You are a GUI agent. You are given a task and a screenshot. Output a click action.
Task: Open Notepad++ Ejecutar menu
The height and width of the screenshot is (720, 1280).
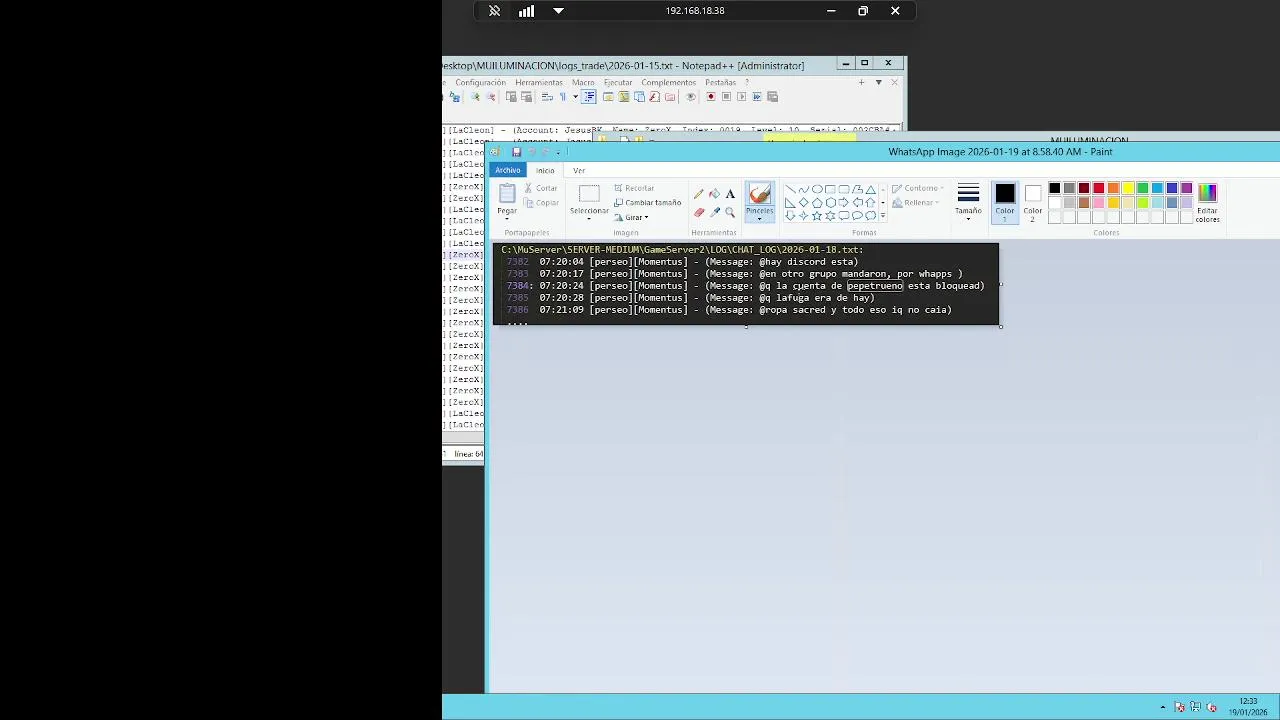pyautogui.click(x=618, y=83)
